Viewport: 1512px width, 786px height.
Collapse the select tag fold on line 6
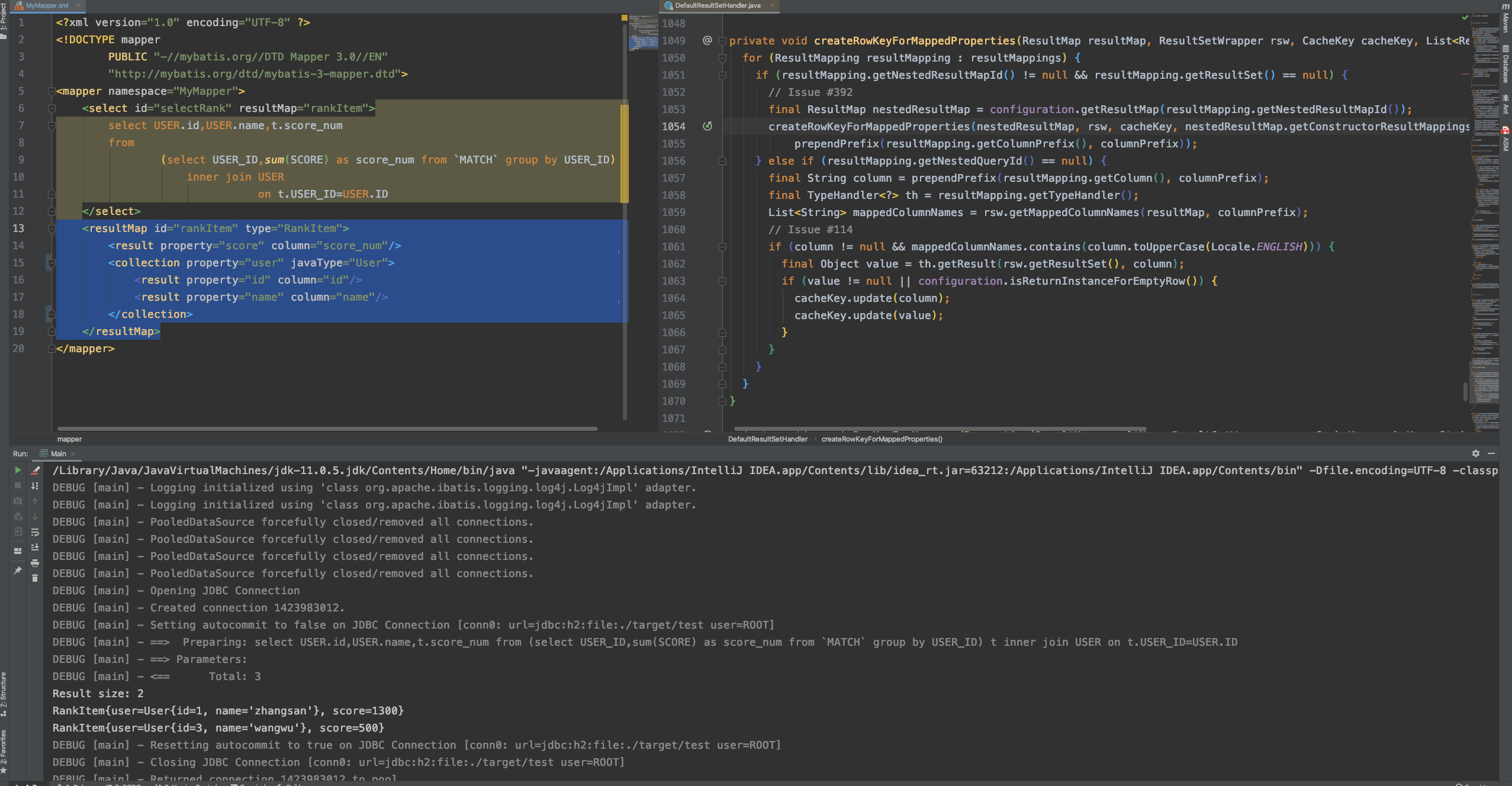(x=52, y=108)
